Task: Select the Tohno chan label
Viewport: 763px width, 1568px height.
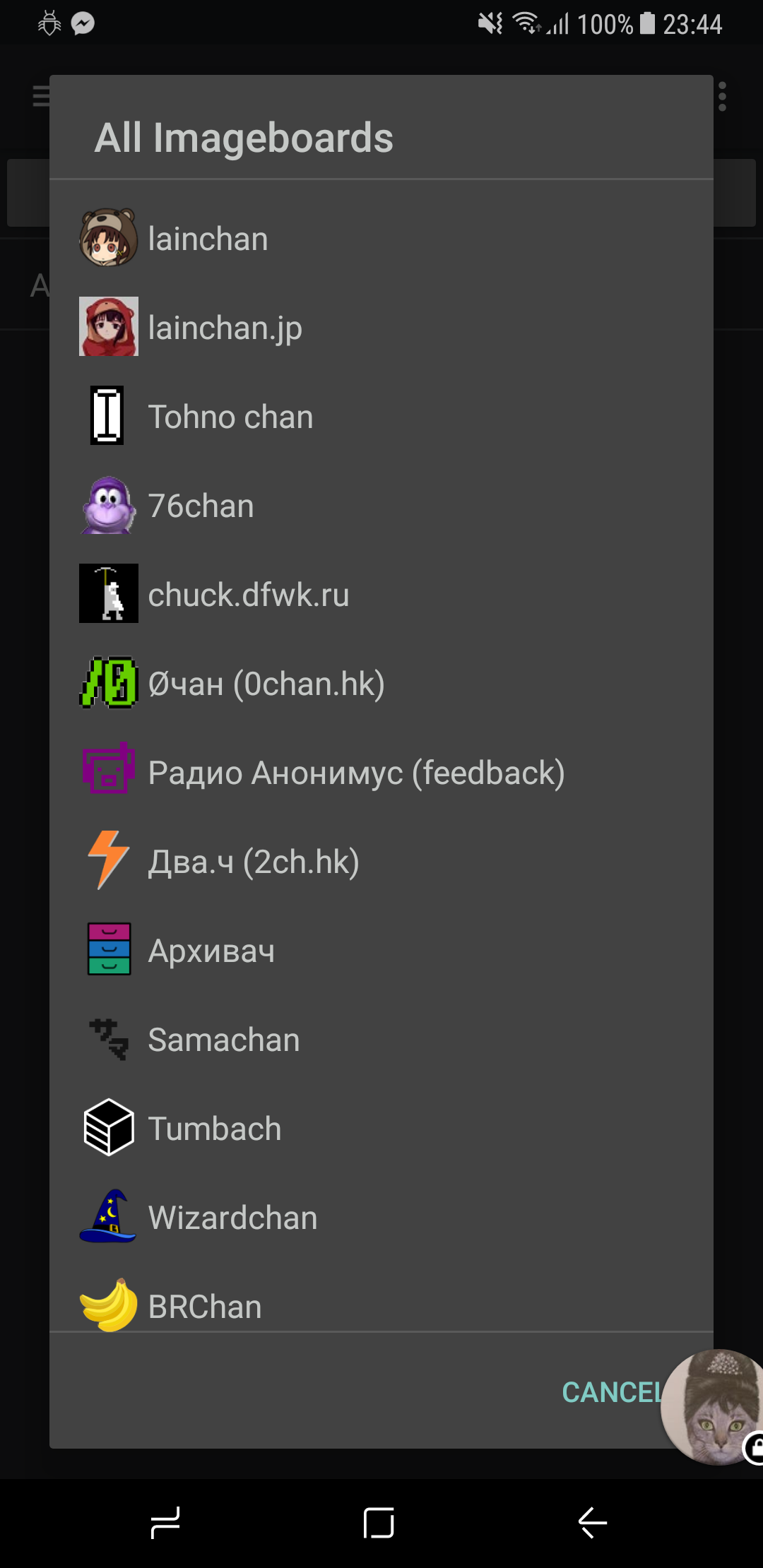Action: point(230,417)
